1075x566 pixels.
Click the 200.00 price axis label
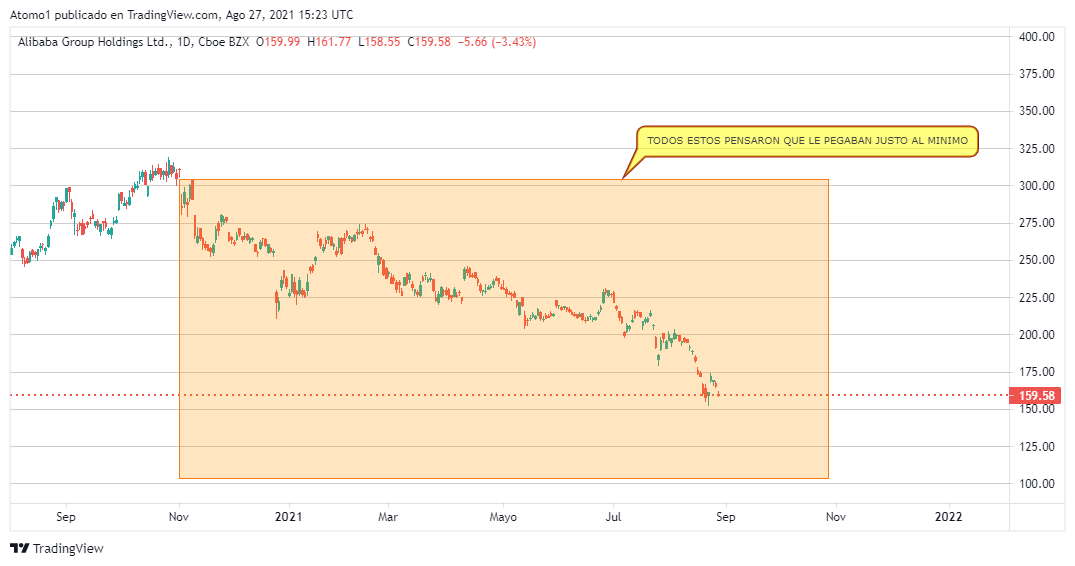[1037, 334]
